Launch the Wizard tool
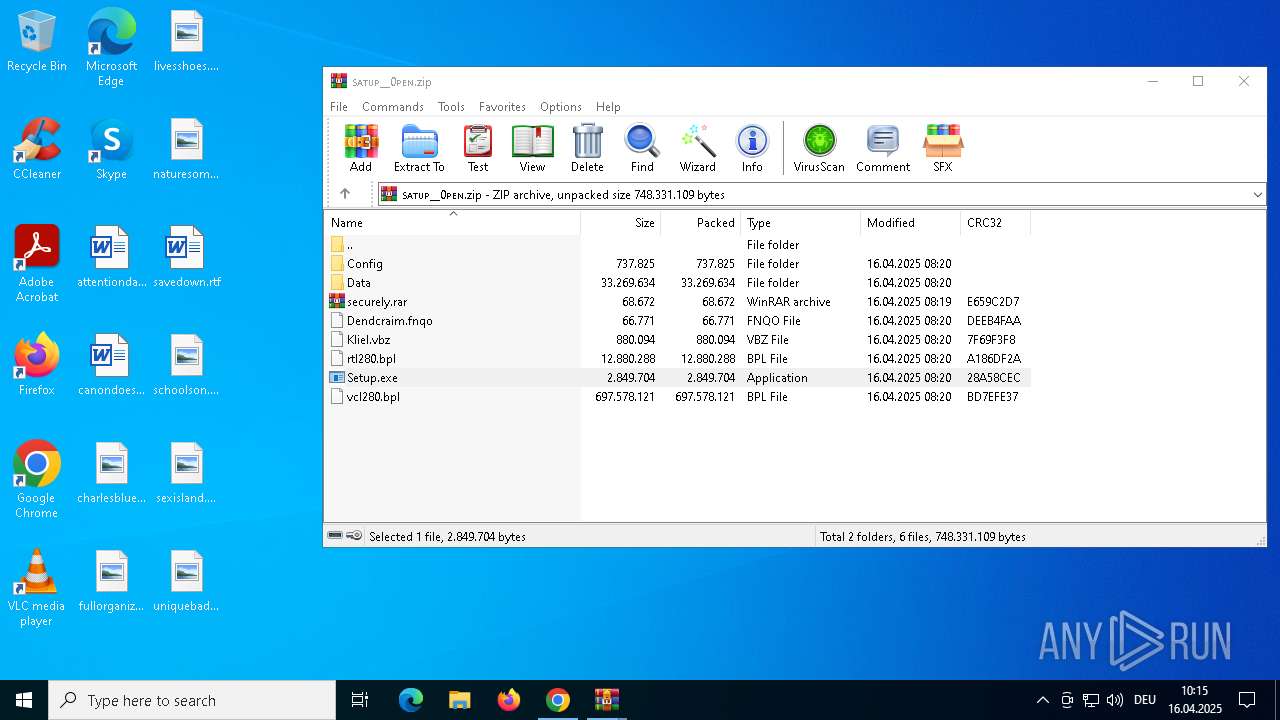1280x720 pixels. pyautogui.click(x=697, y=148)
